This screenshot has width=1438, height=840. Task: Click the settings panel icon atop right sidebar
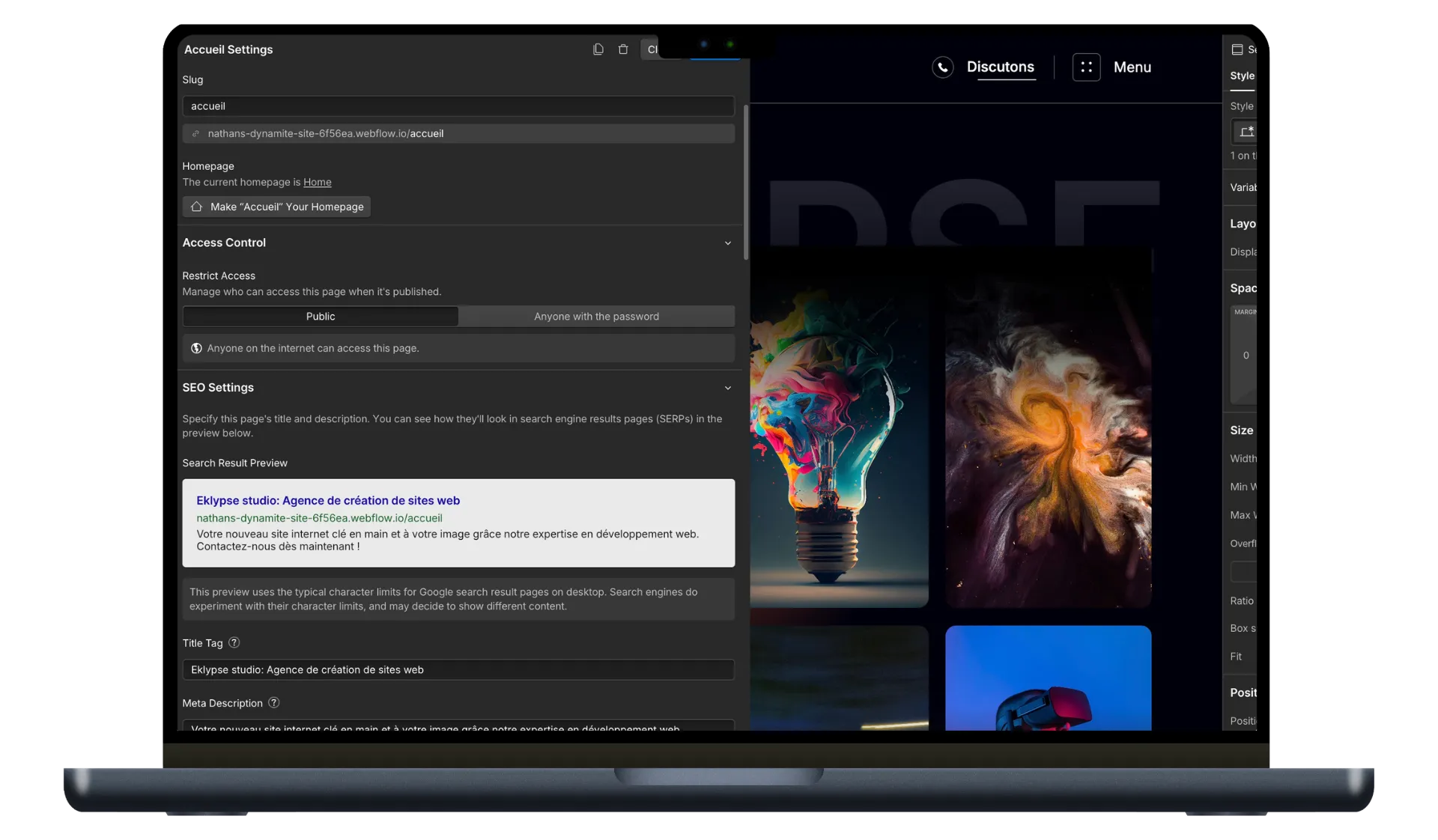1237,49
